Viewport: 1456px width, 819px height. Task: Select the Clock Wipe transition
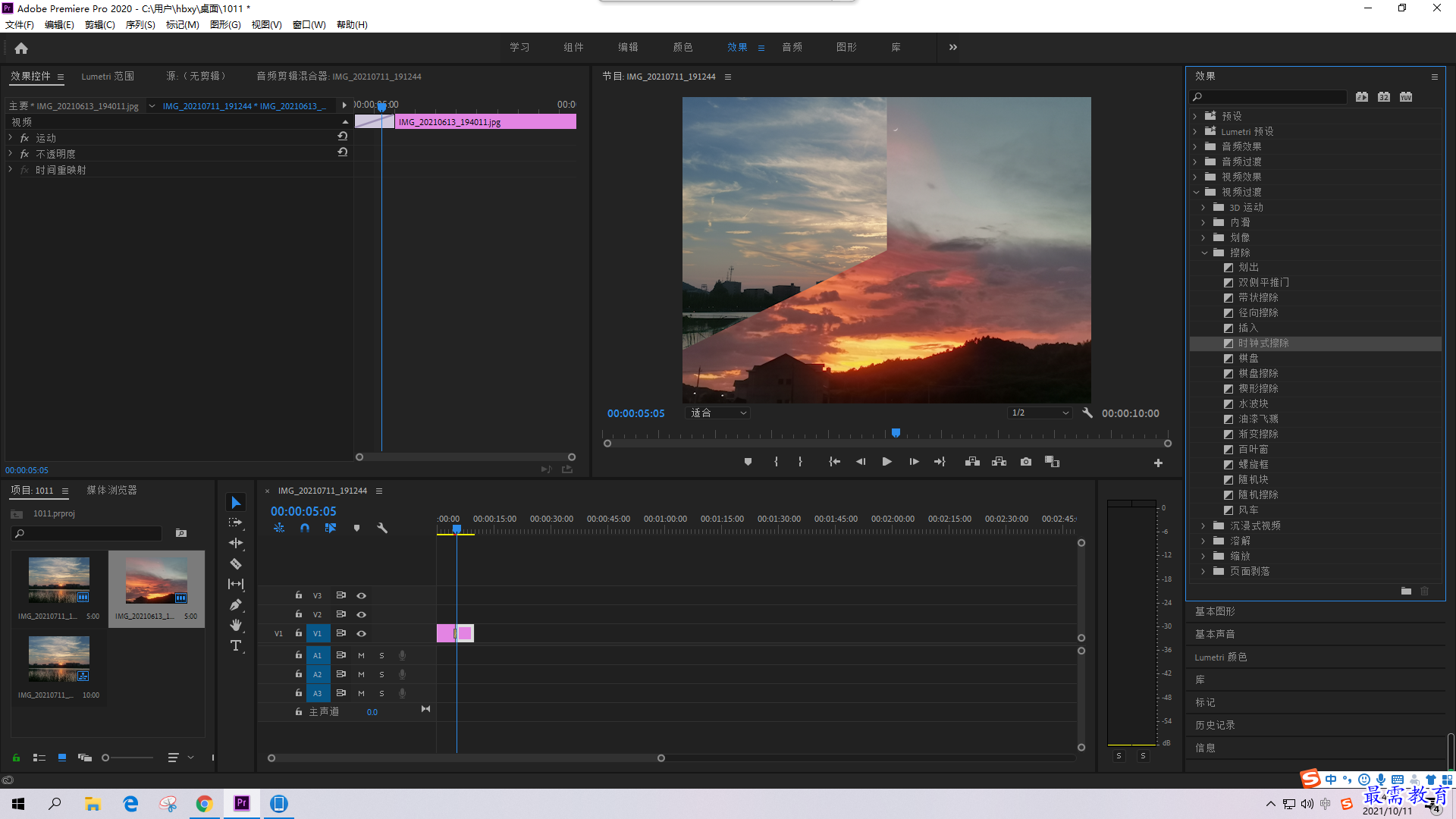[1263, 343]
